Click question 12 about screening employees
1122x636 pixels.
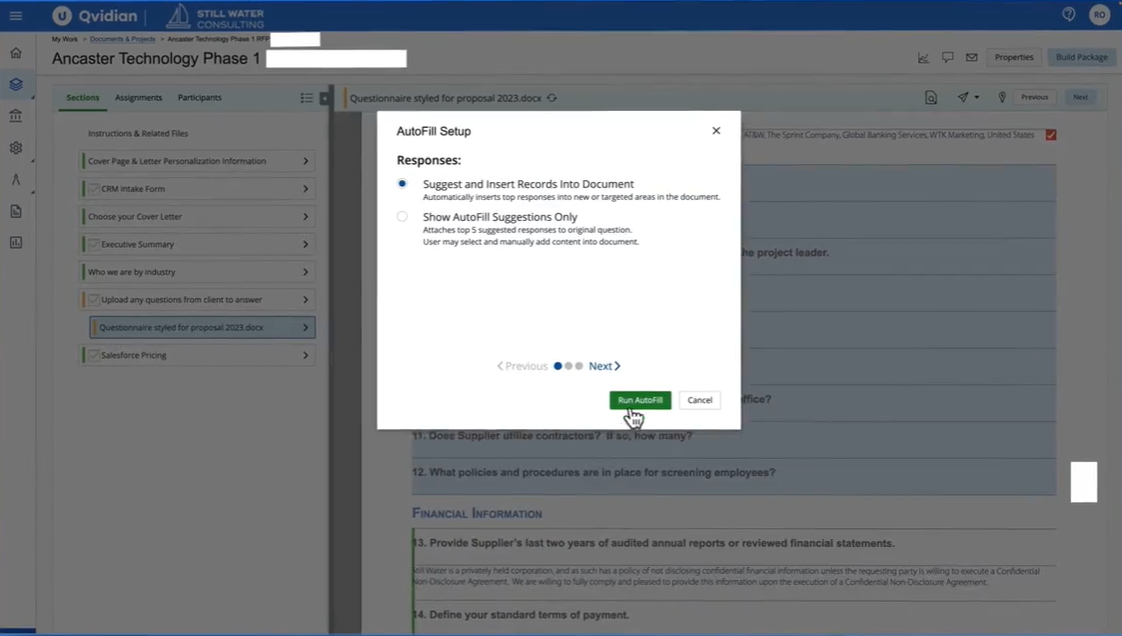tap(594, 472)
